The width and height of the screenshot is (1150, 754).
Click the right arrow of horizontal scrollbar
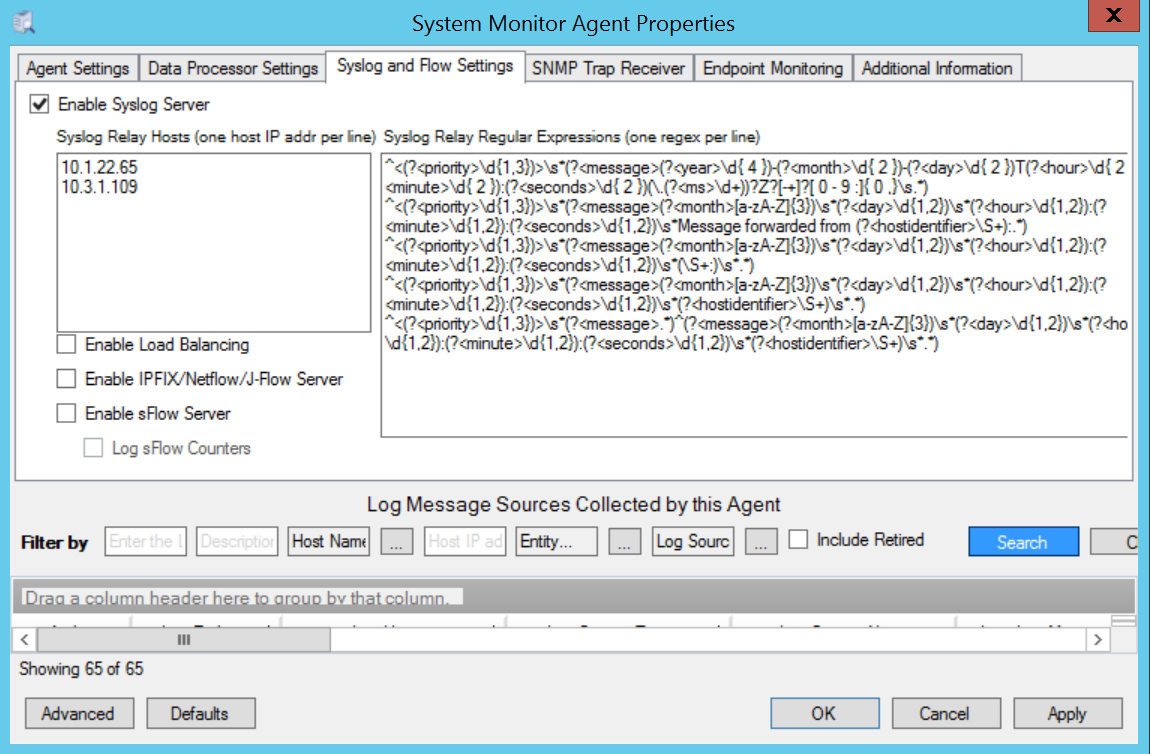point(1097,639)
